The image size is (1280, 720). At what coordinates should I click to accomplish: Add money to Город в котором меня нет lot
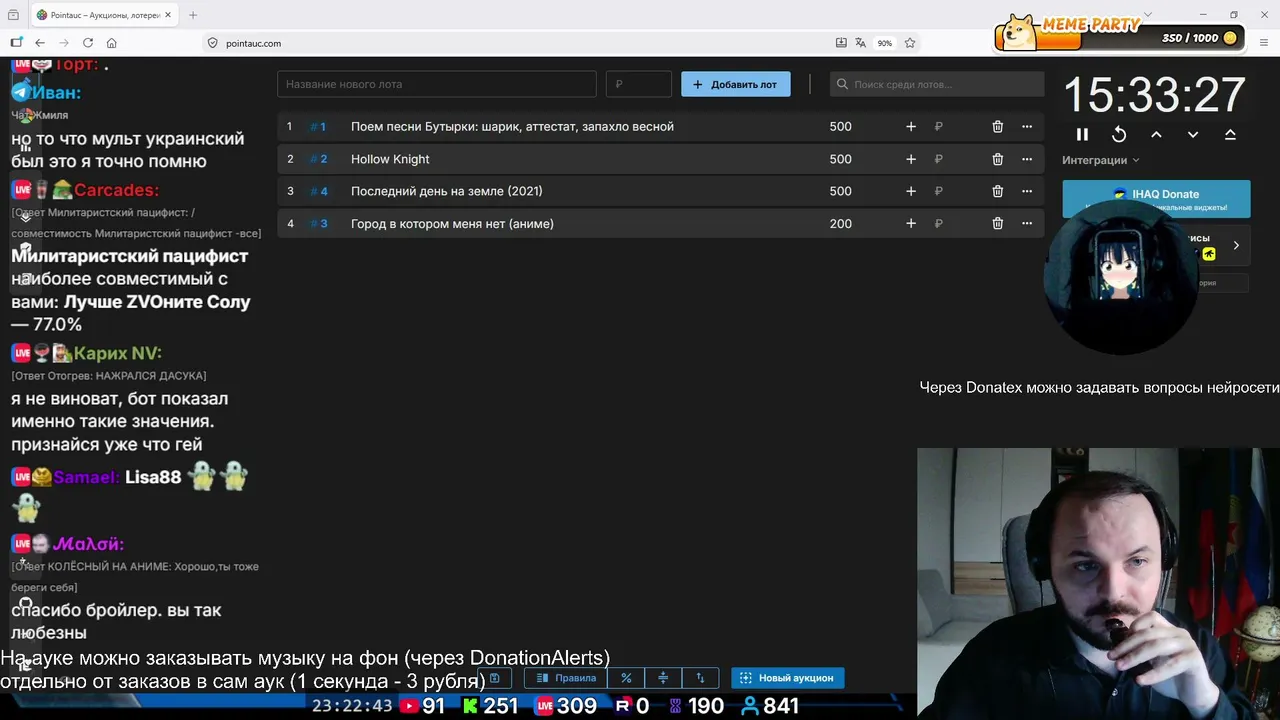click(x=910, y=224)
